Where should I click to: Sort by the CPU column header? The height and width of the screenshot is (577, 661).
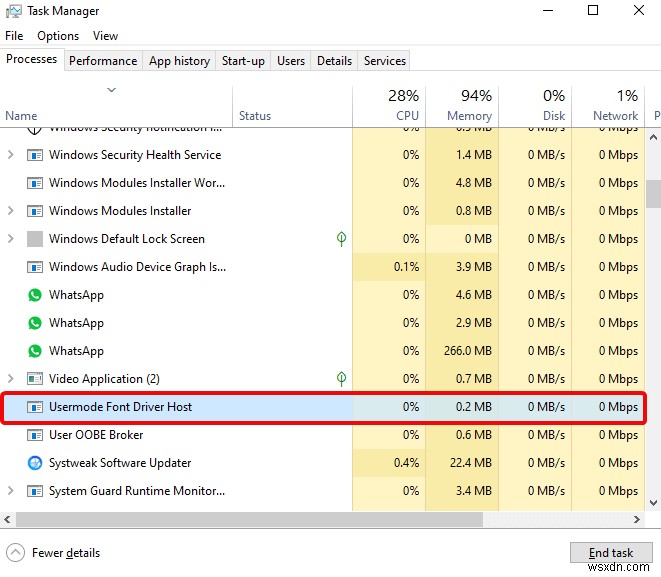pyautogui.click(x=389, y=105)
